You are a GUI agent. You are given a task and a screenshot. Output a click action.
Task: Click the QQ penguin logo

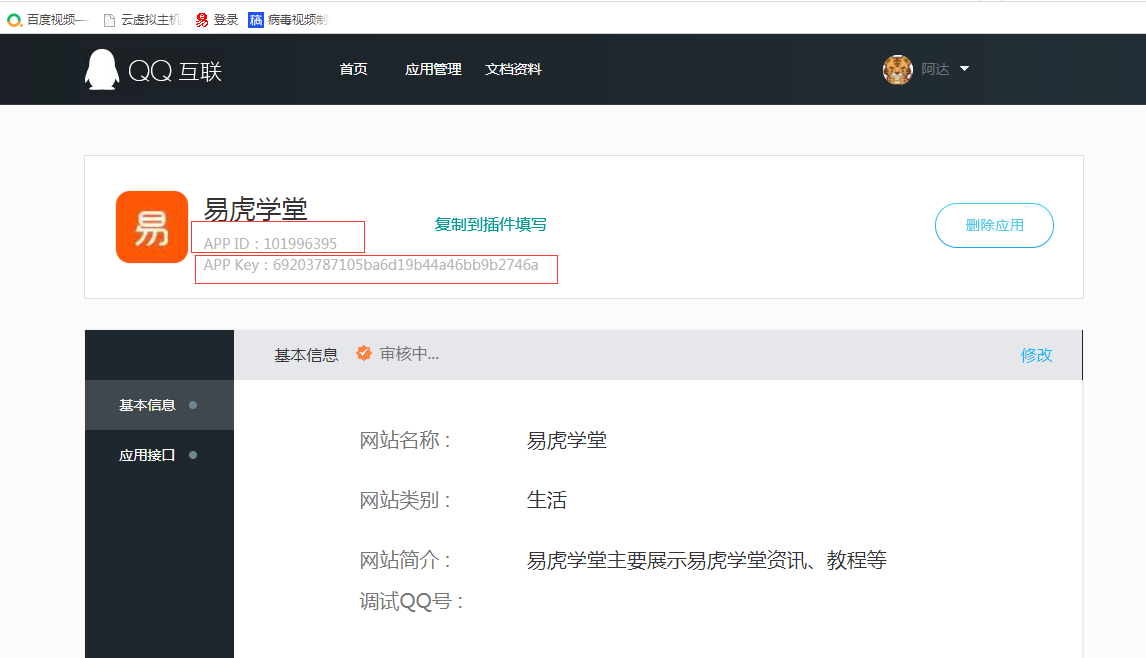click(x=102, y=70)
